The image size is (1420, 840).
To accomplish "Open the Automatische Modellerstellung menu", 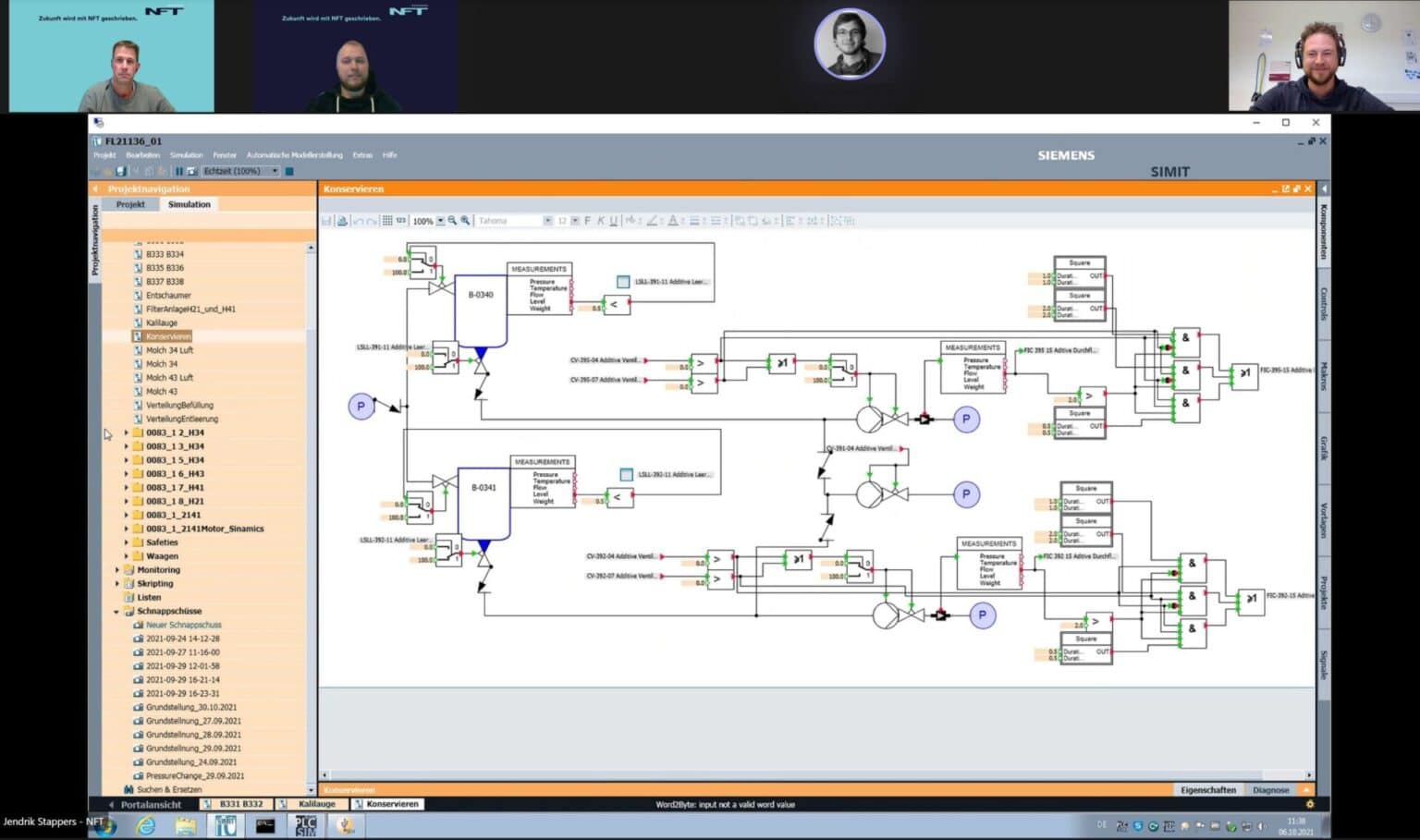I will (294, 155).
